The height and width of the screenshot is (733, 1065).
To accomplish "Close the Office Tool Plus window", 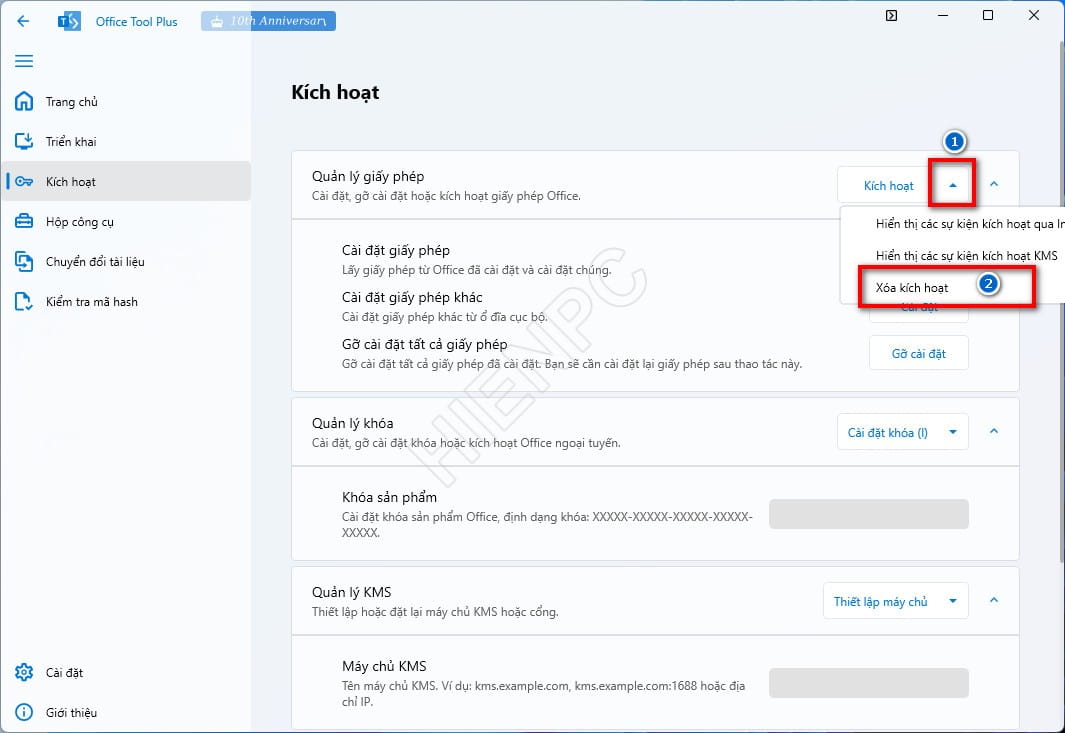I will [1034, 16].
